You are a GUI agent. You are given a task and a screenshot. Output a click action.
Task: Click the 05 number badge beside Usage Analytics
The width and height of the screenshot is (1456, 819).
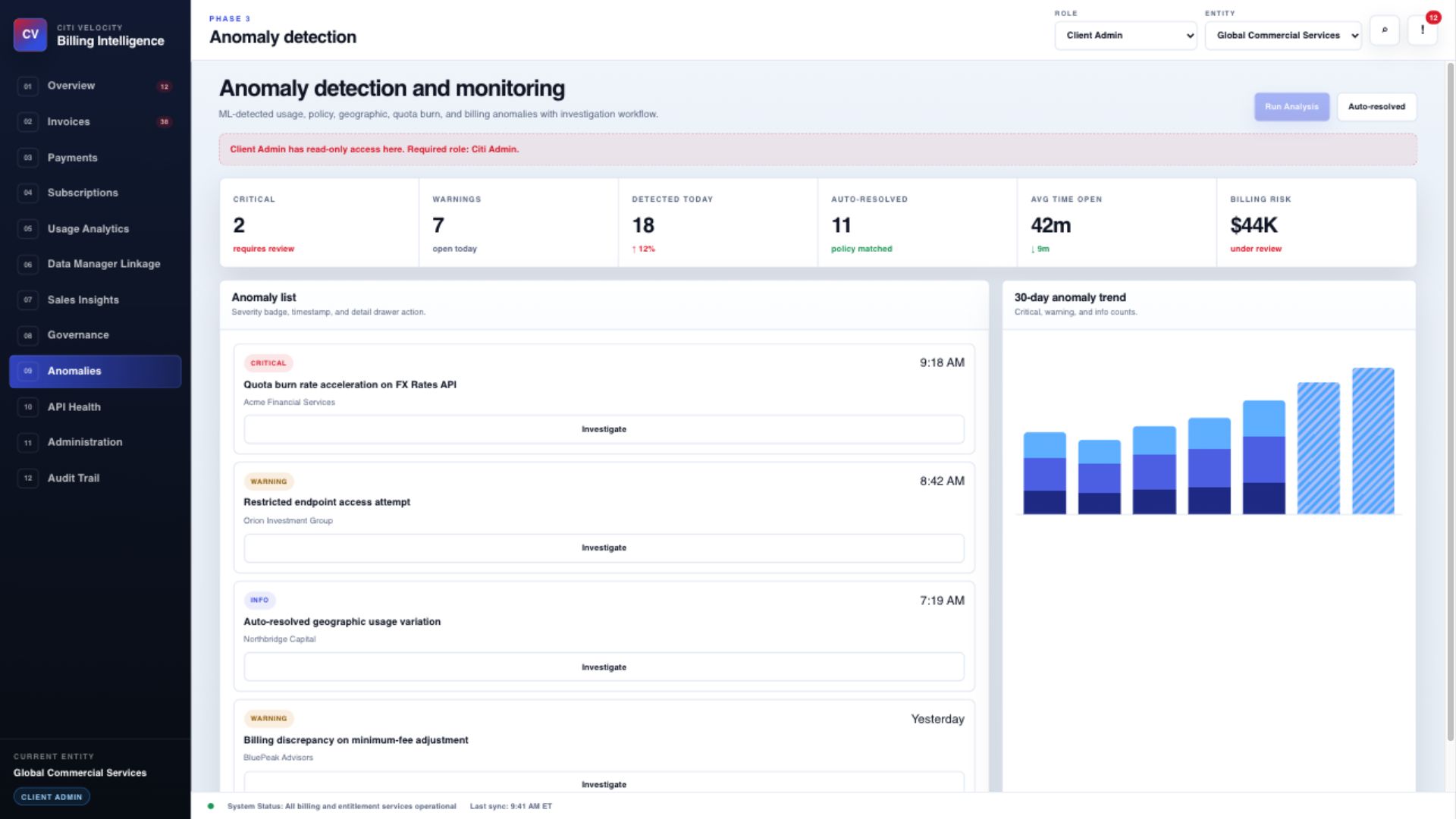coord(28,229)
